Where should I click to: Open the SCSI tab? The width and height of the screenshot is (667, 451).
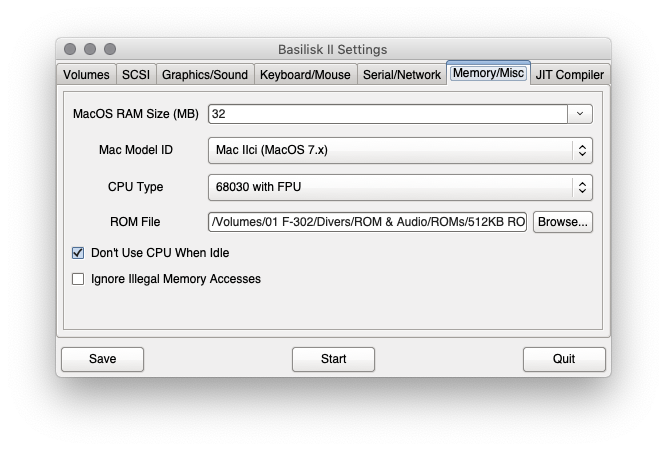[136, 74]
